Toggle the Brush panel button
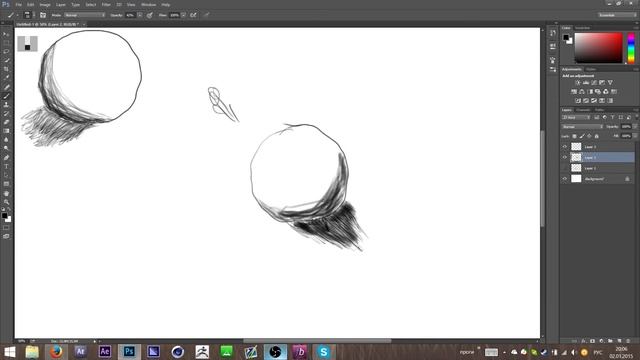640x360 pixels. (43, 15)
